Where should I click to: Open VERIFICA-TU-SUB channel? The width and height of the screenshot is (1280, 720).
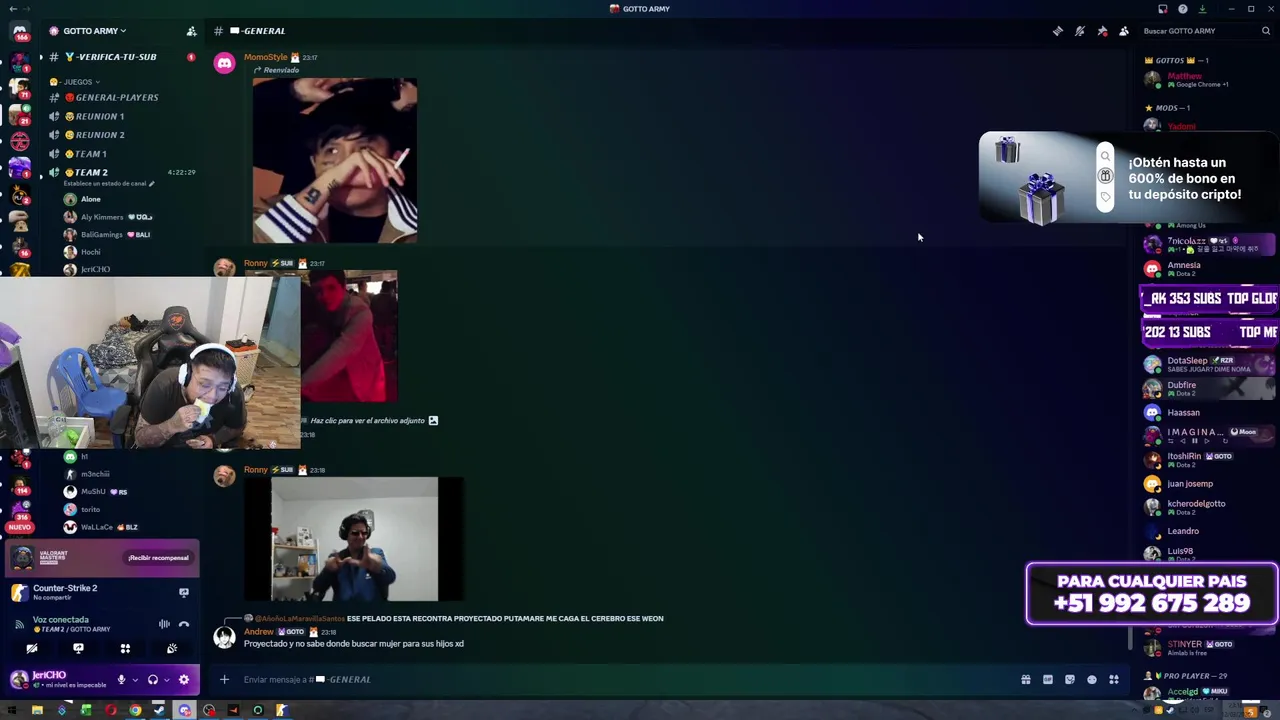point(118,57)
